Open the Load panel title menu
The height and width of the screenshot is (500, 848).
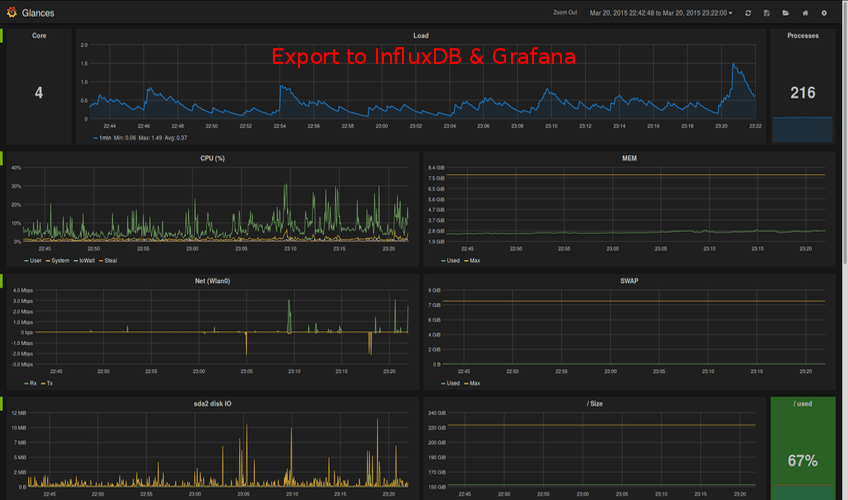(x=421, y=36)
